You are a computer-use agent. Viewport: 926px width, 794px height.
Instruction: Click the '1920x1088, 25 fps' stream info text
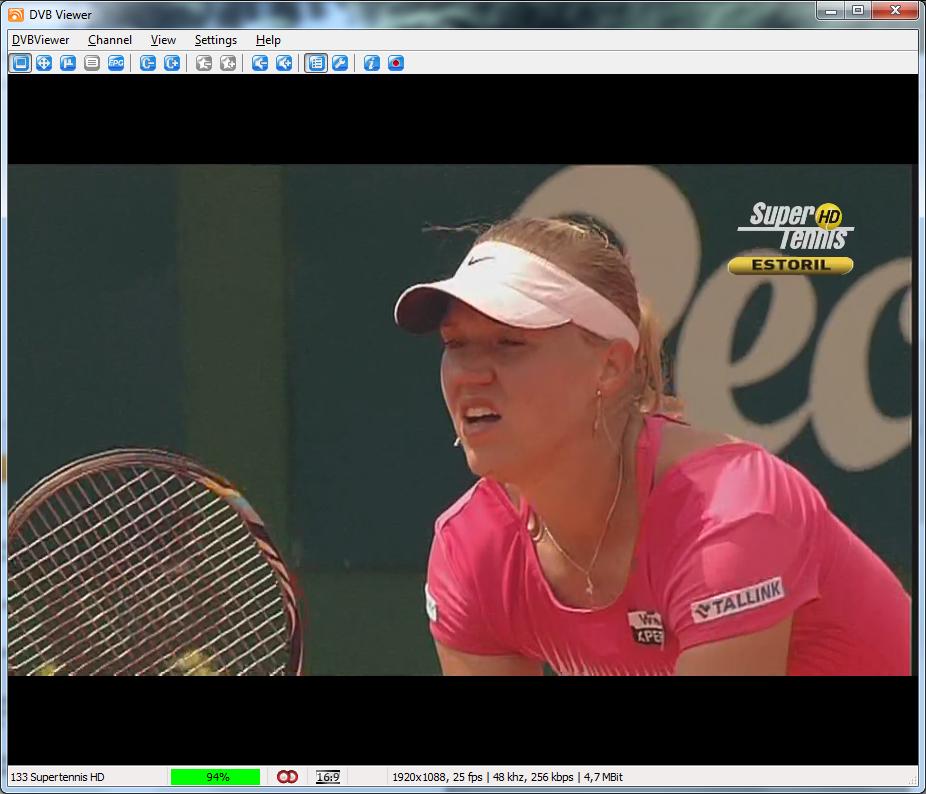(x=437, y=777)
